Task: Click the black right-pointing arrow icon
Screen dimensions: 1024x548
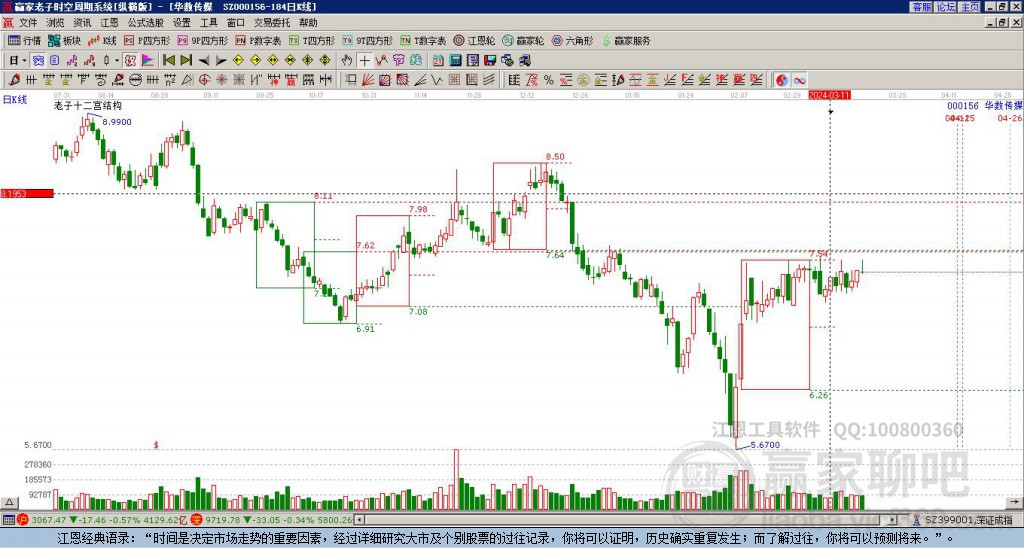Action: [221, 61]
